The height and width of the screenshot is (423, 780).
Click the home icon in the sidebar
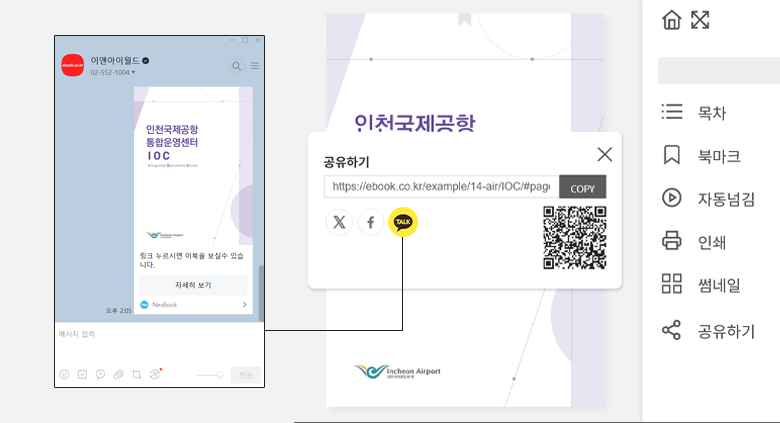tap(672, 20)
